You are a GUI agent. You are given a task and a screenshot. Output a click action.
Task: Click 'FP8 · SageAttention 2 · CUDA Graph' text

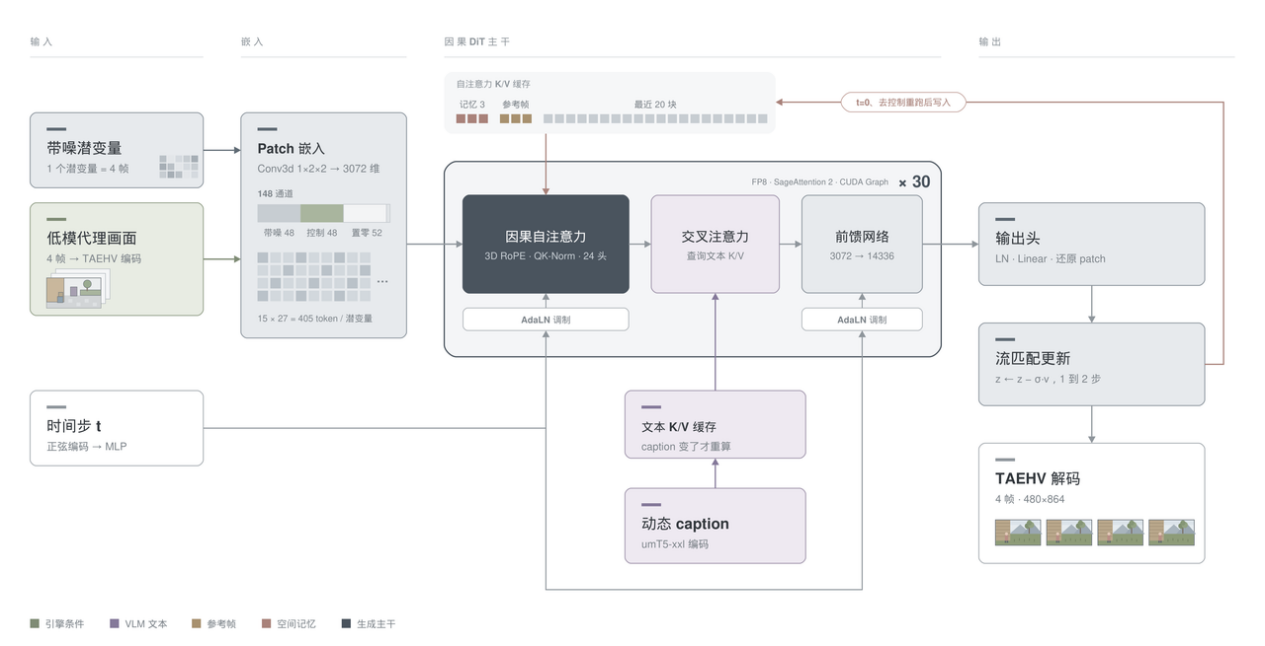click(819, 182)
